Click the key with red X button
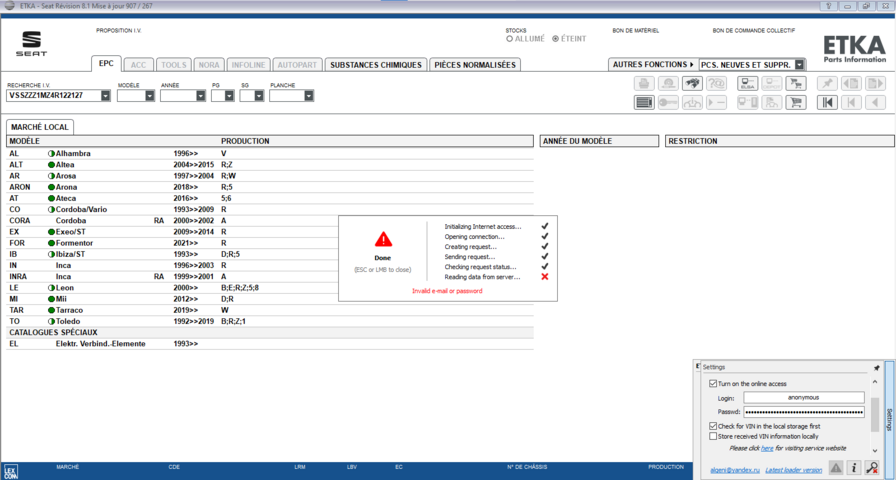Image resolution: width=896 pixels, height=480 pixels. (873, 467)
